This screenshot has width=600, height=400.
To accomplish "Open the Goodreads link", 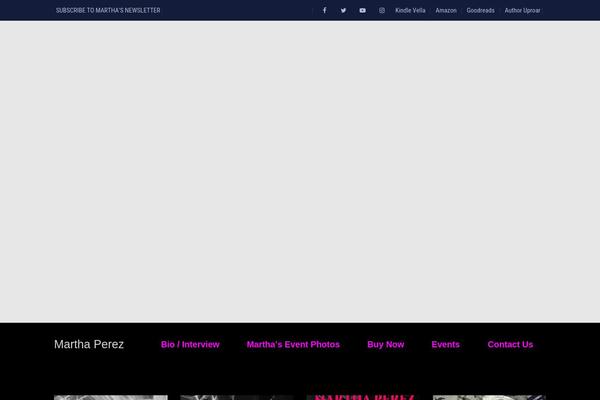I will pos(480,10).
